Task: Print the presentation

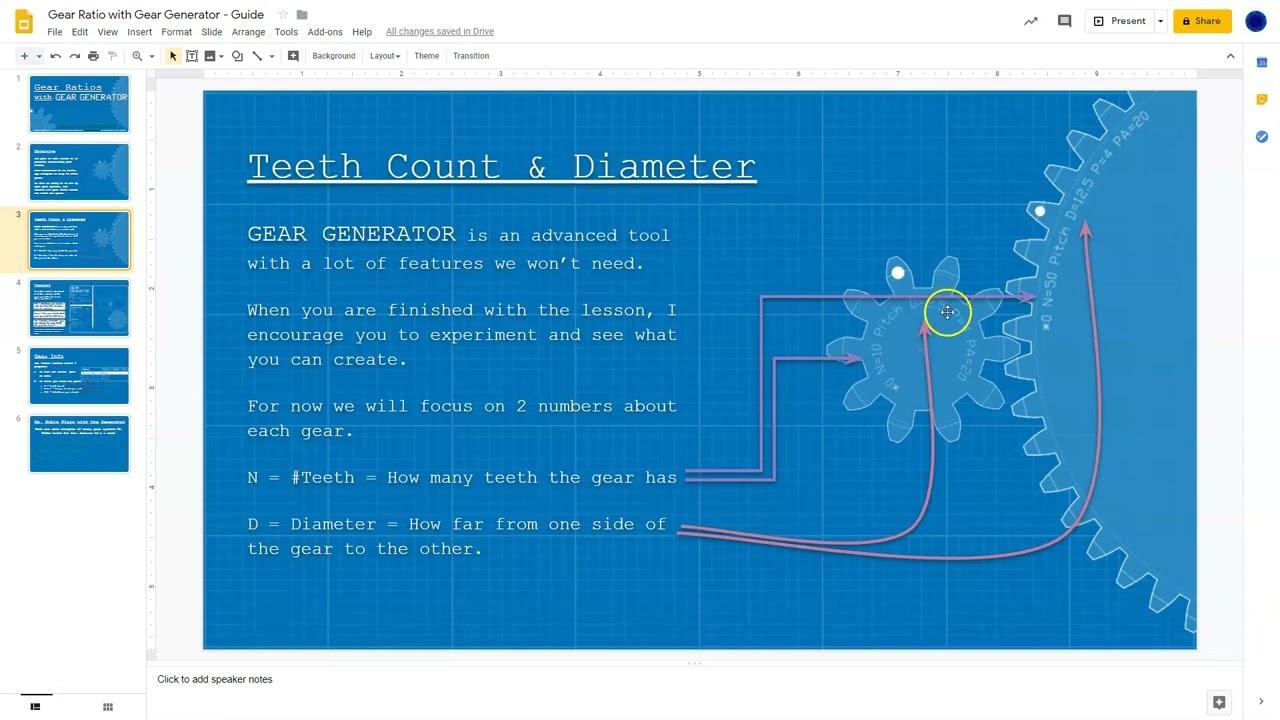Action: coord(93,56)
